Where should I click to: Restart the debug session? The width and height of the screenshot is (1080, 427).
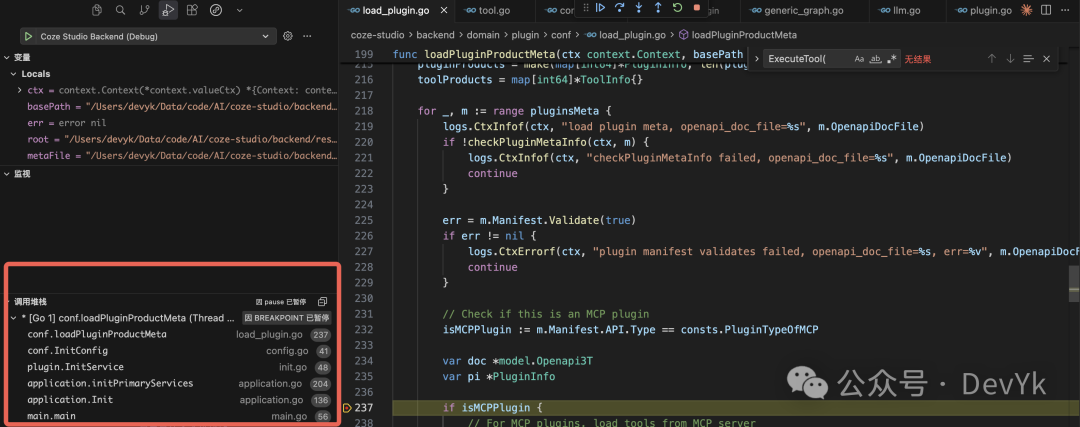coord(677,8)
